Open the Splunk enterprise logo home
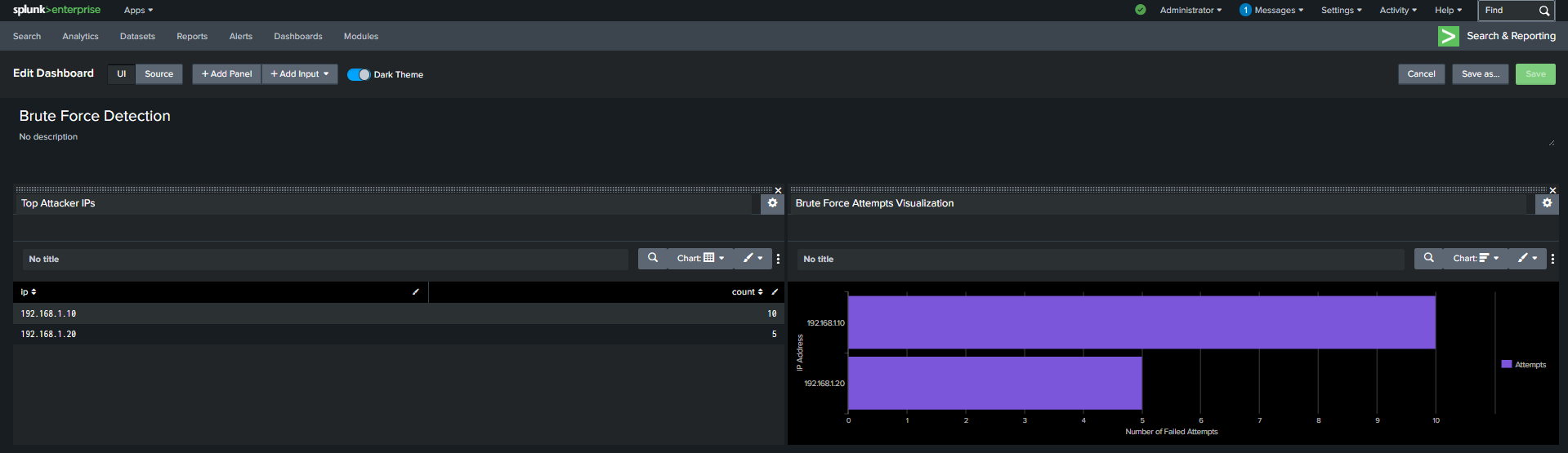 point(56,10)
